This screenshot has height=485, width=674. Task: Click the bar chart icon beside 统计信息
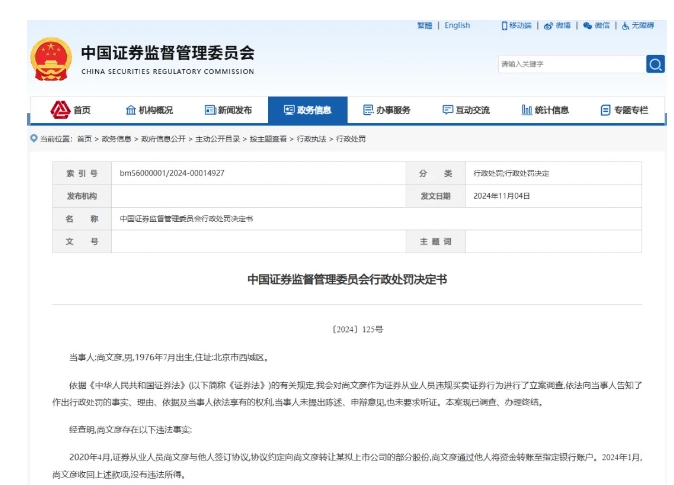point(527,110)
